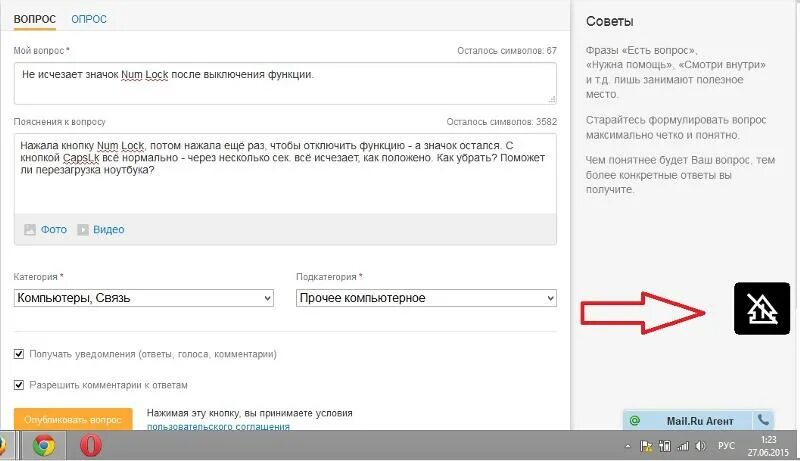Switch to the ОПРОС tab

89,19
